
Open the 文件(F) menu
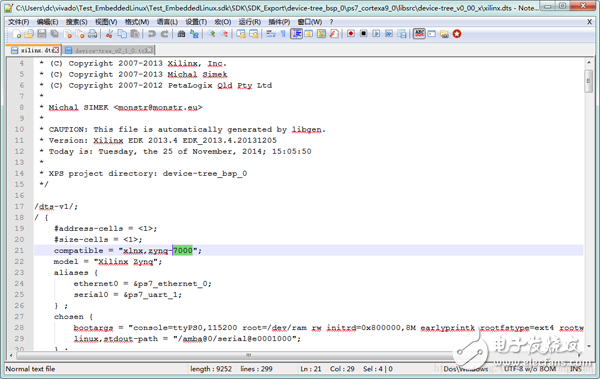(19, 22)
